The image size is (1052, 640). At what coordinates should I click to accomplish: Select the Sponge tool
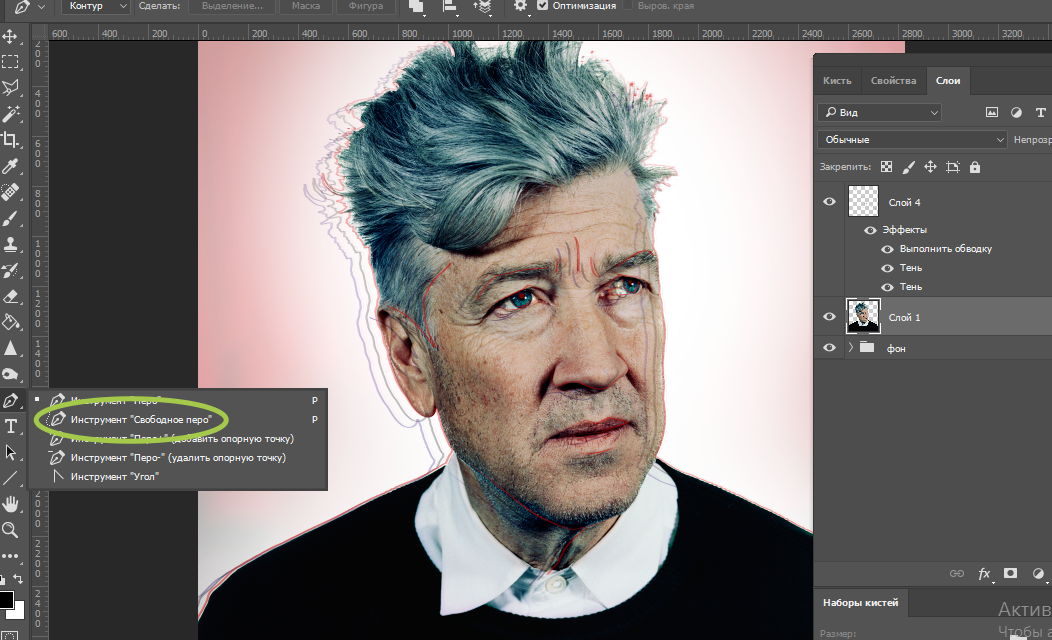pos(10,374)
